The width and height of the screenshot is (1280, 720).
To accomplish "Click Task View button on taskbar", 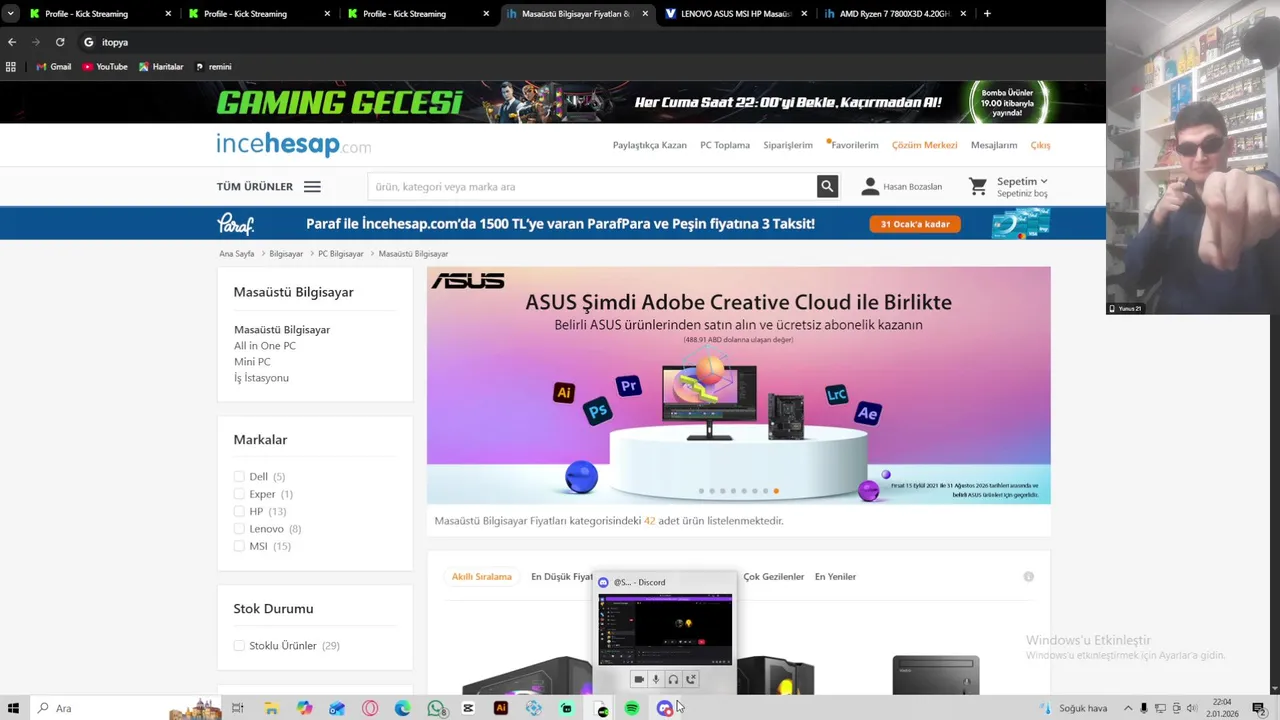I will [x=238, y=708].
